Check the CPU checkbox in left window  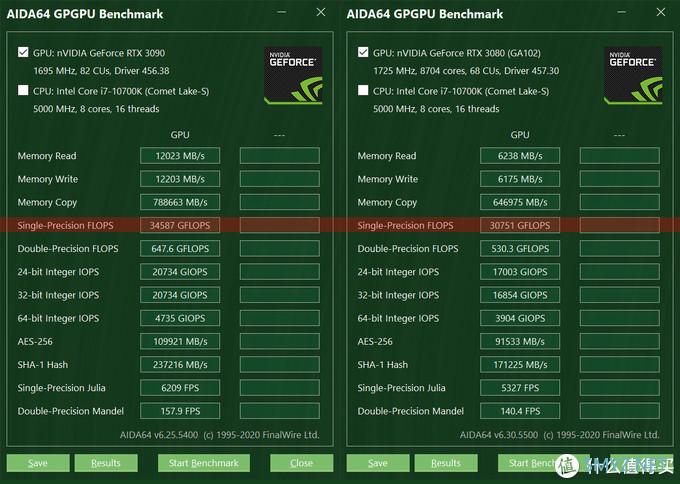[23, 90]
